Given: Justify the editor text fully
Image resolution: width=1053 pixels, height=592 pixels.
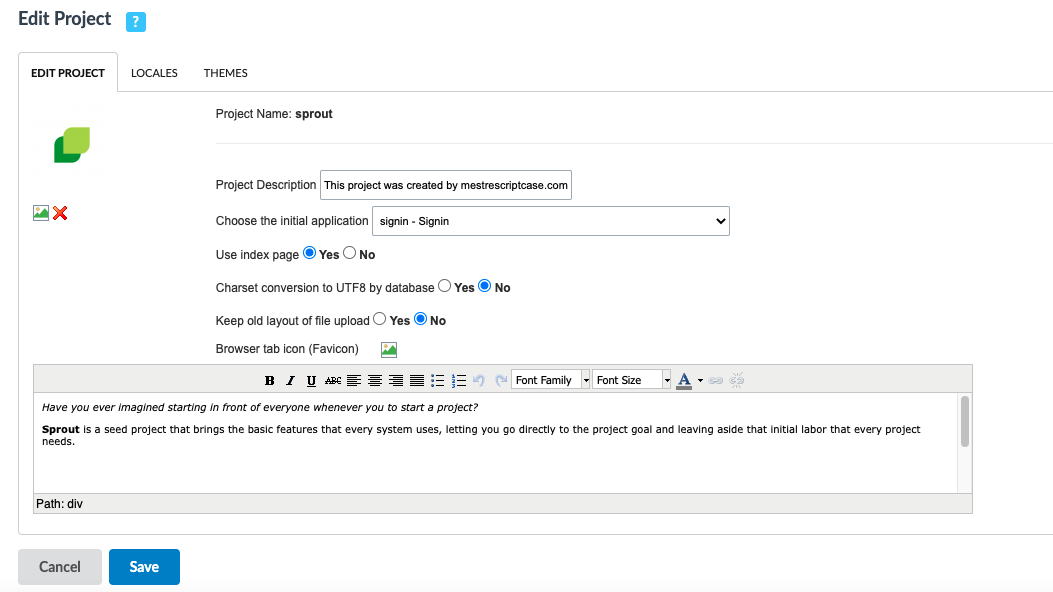Looking at the screenshot, I should pyautogui.click(x=417, y=381).
